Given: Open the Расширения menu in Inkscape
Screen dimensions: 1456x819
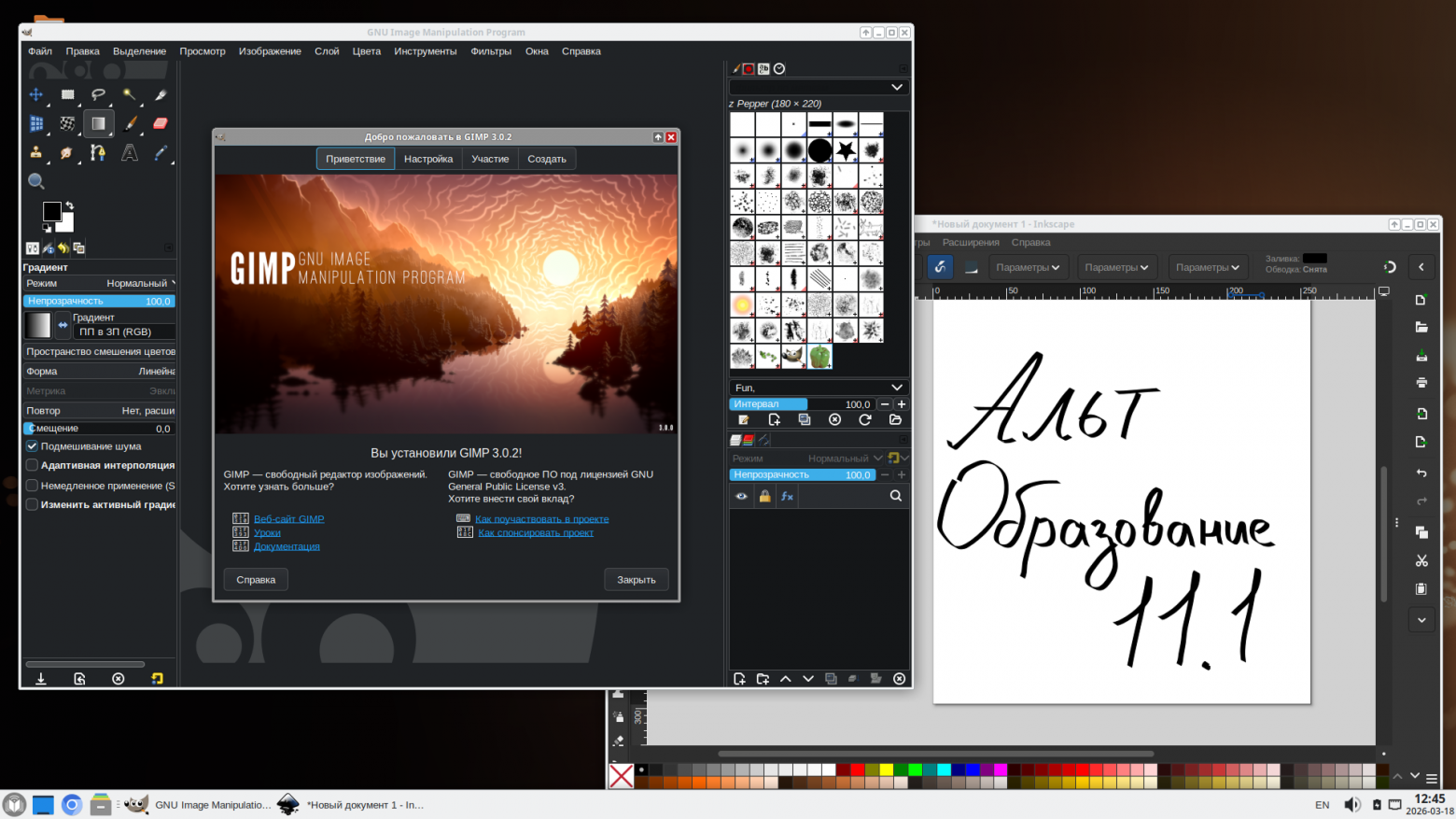Looking at the screenshot, I should [x=971, y=242].
